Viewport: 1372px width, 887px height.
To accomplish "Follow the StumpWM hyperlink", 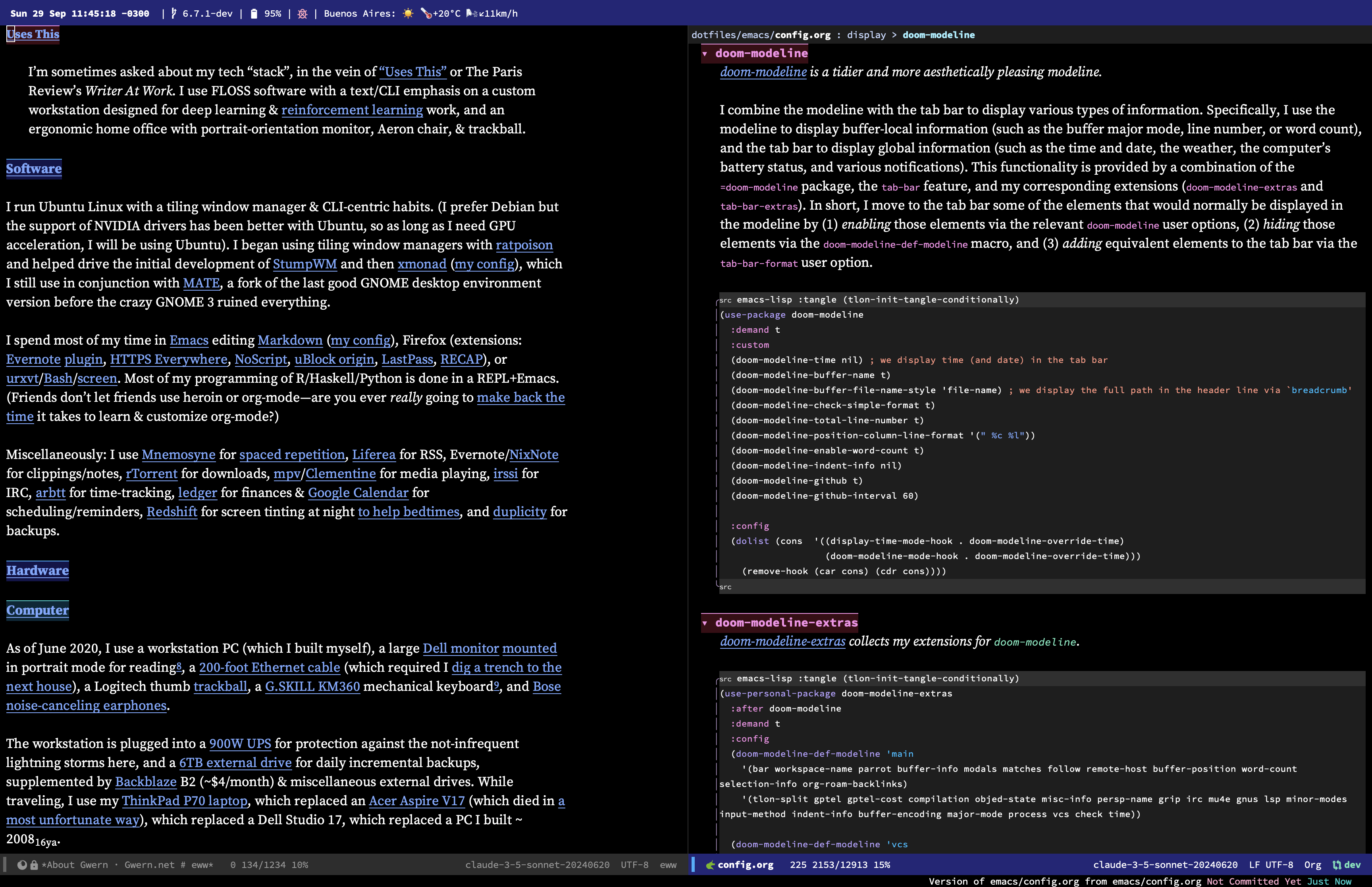I will tap(304, 264).
